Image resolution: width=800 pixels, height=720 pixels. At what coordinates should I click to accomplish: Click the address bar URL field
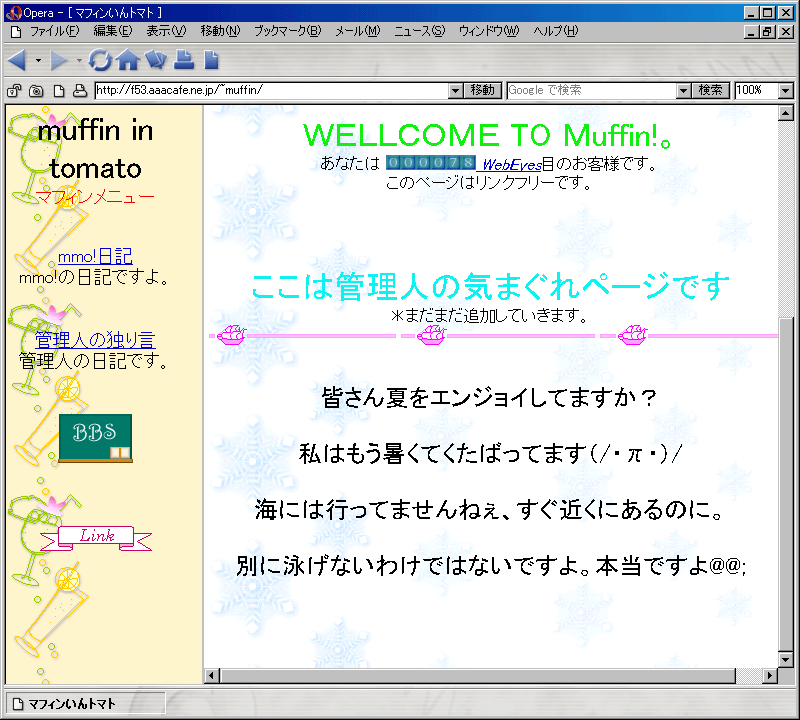(272, 90)
